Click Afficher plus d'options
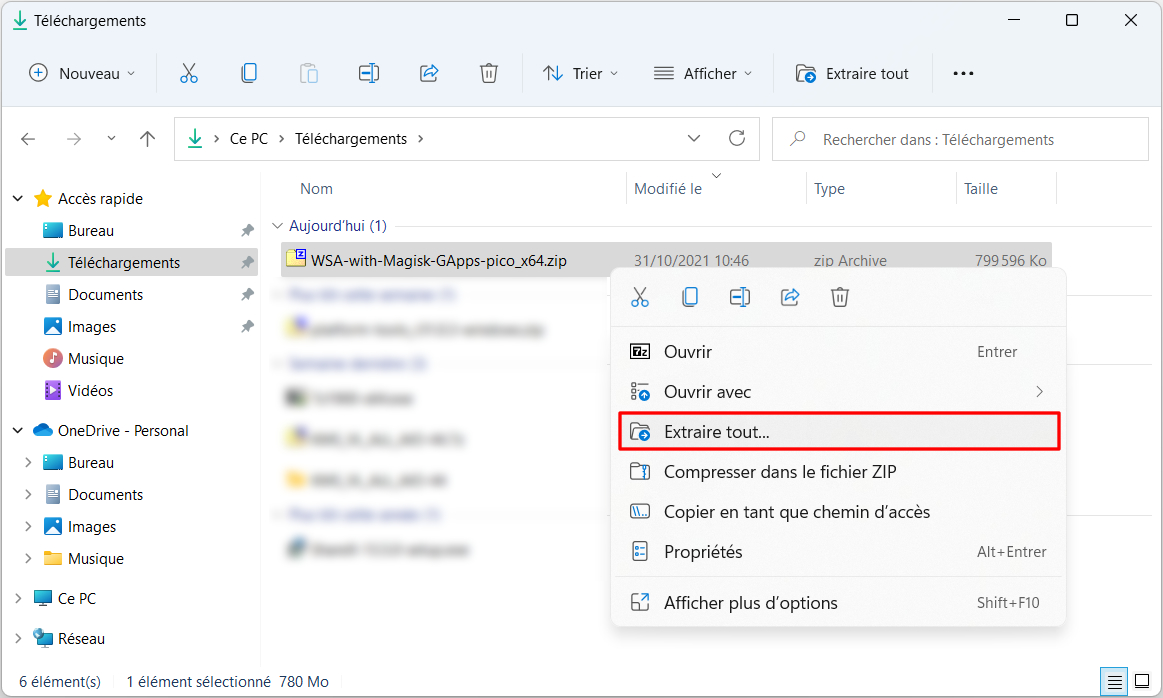This screenshot has width=1163, height=698. pos(838,603)
